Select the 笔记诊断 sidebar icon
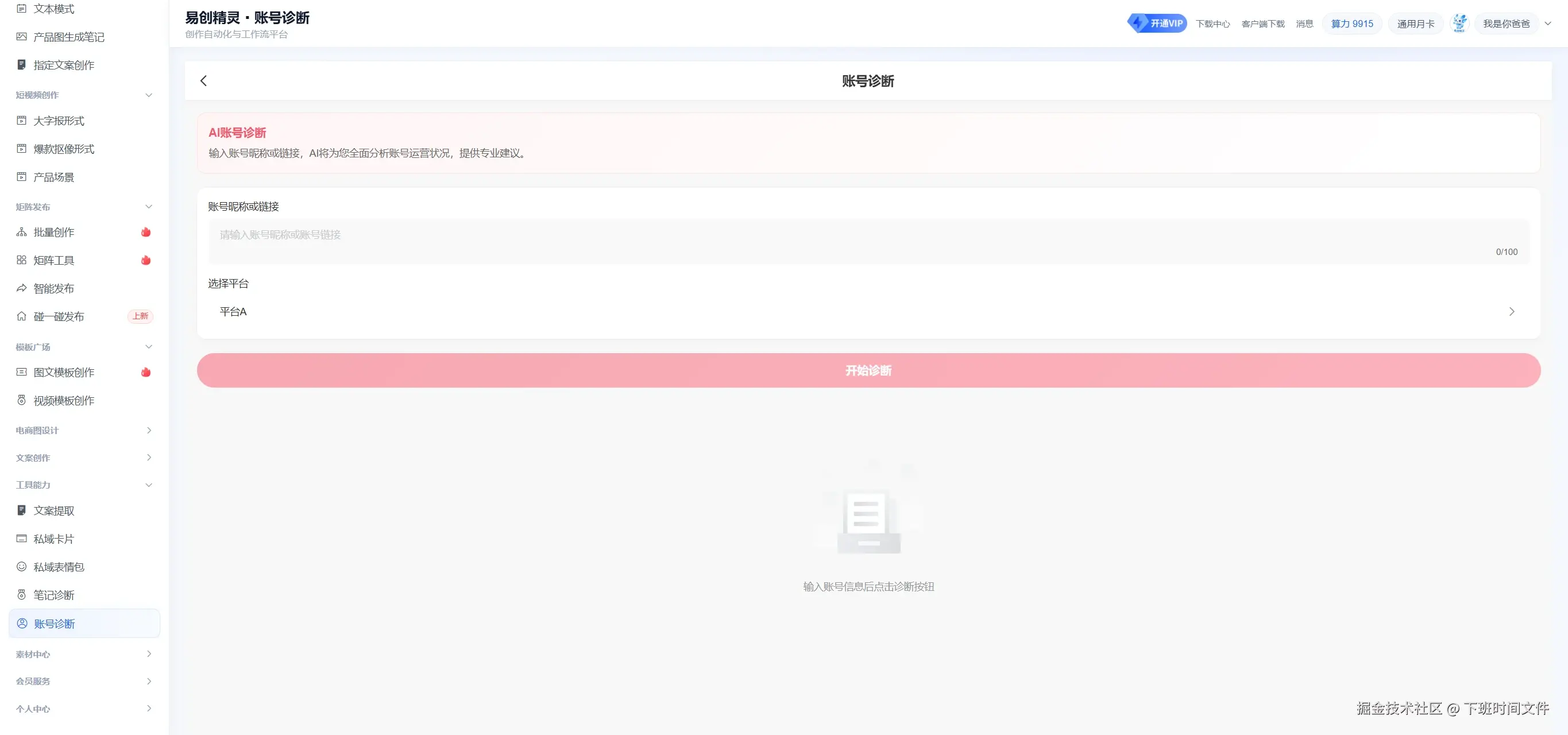1568x735 pixels. (x=53, y=595)
